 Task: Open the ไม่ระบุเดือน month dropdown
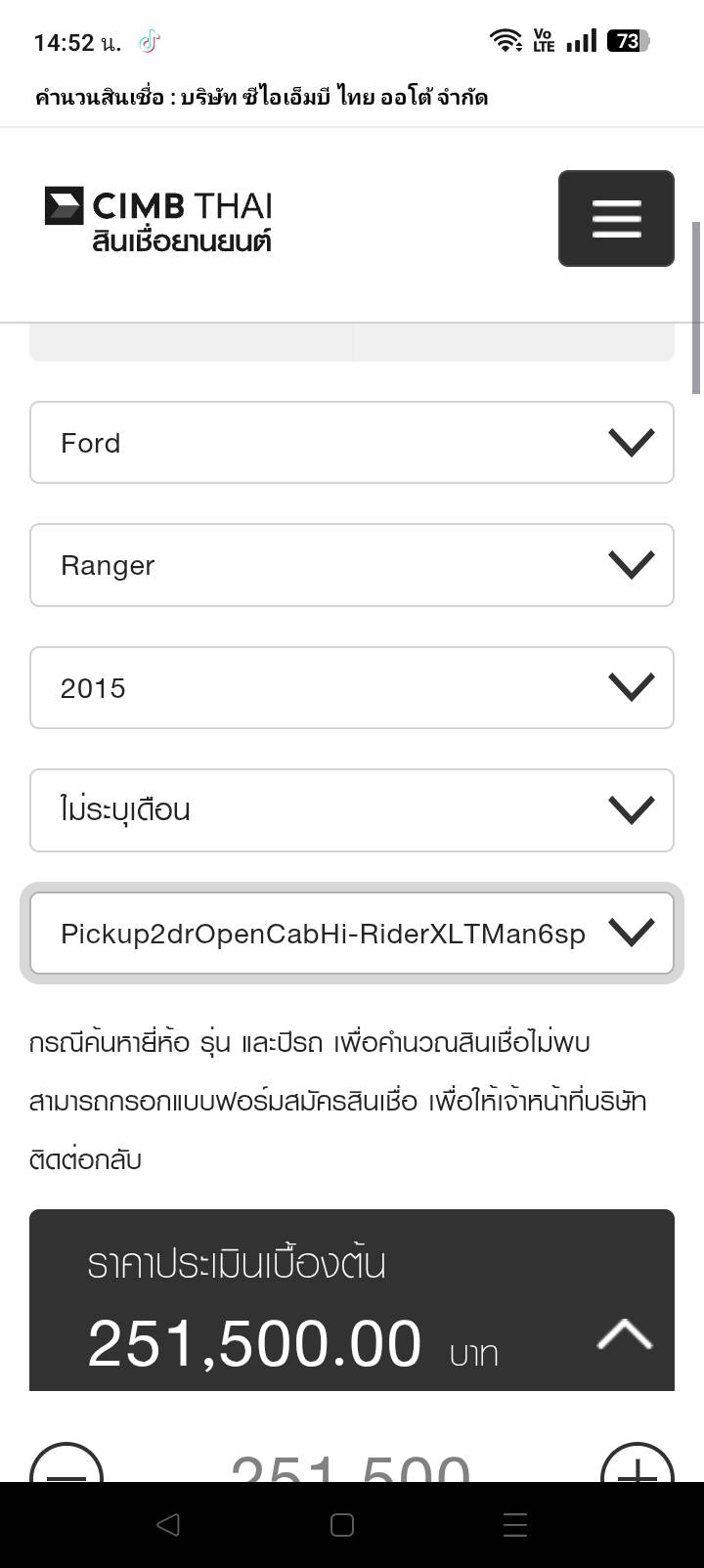click(352, 810)
